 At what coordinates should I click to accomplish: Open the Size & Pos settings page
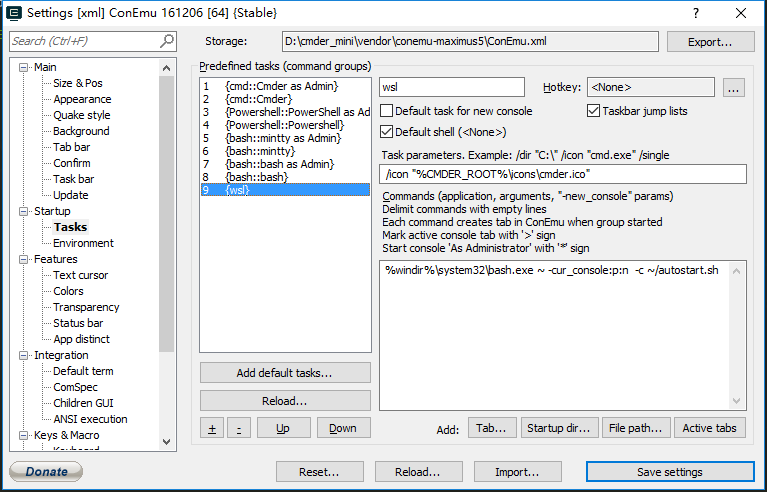coord(78,83)
